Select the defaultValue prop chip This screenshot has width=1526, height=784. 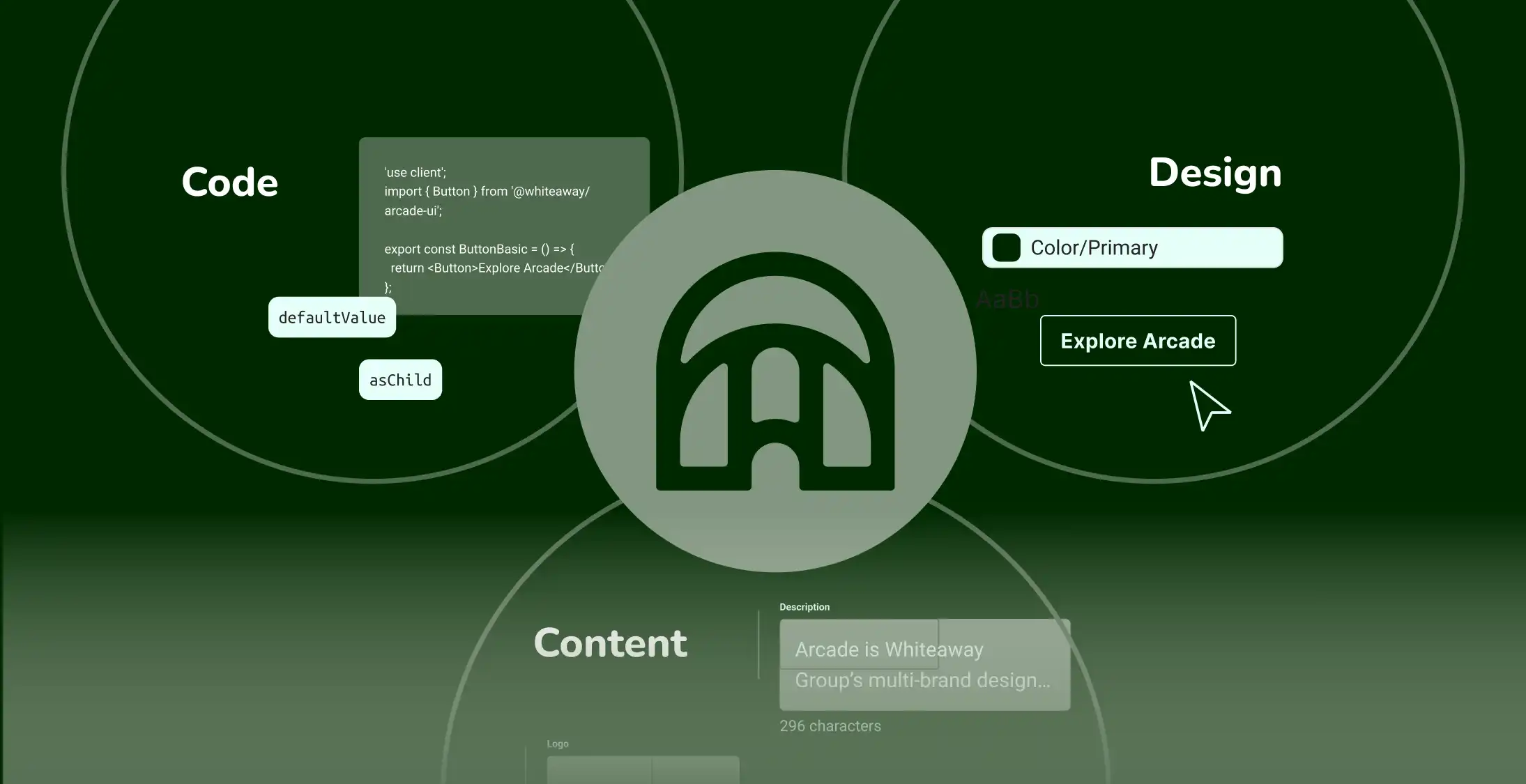[332, 317]
